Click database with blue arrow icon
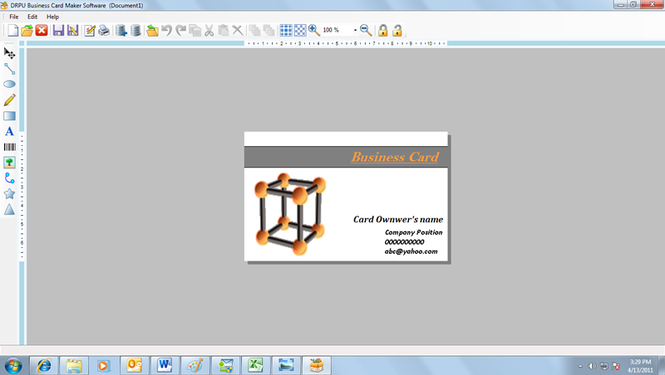This screenshot has height=375, width=665. point(121,31)
